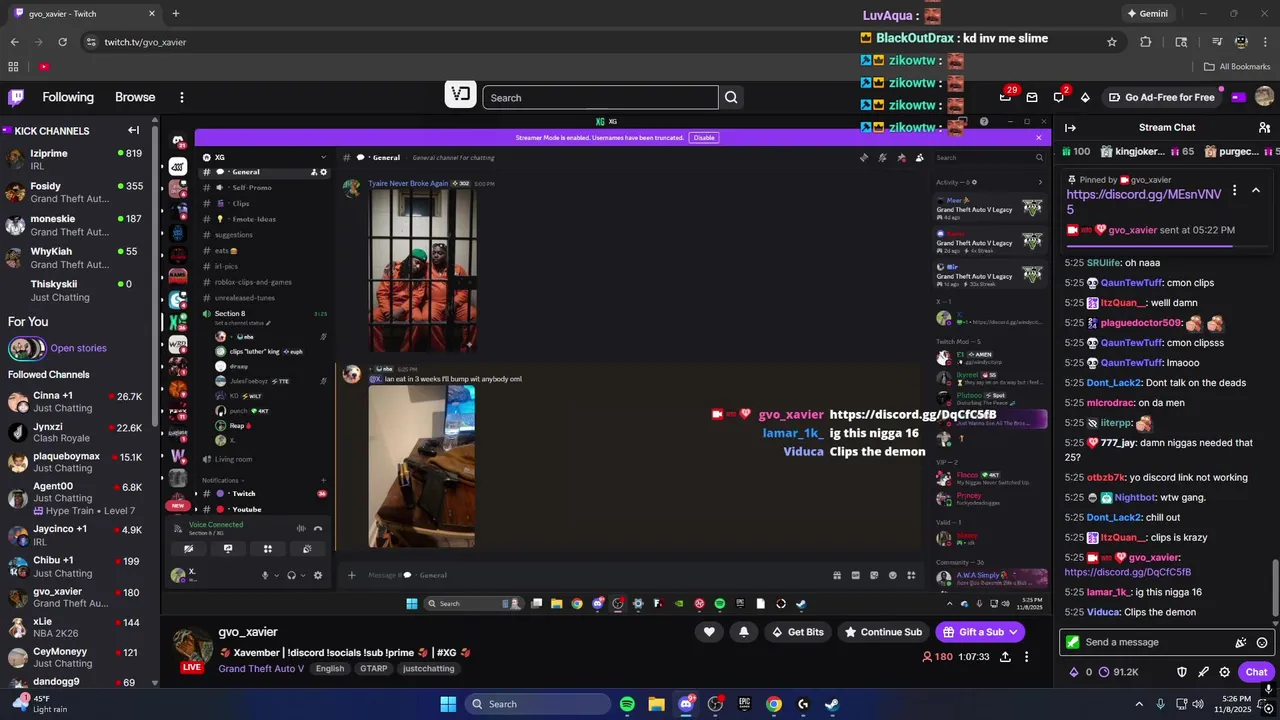Open File Explorer from the taskbar
The image size is (1280, 720).
[656, 704]
